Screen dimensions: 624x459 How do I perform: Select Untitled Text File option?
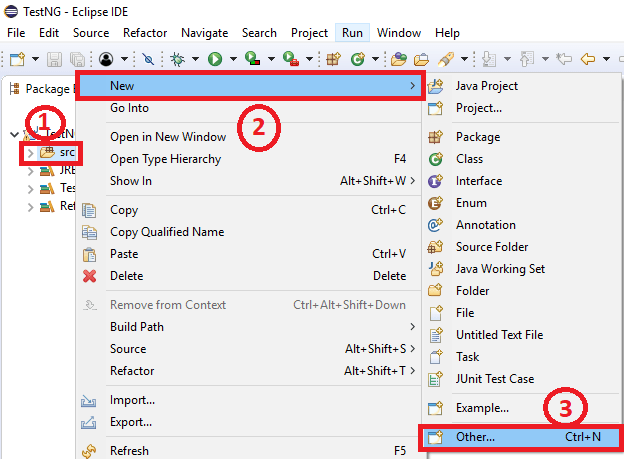(x=522, y=335)
